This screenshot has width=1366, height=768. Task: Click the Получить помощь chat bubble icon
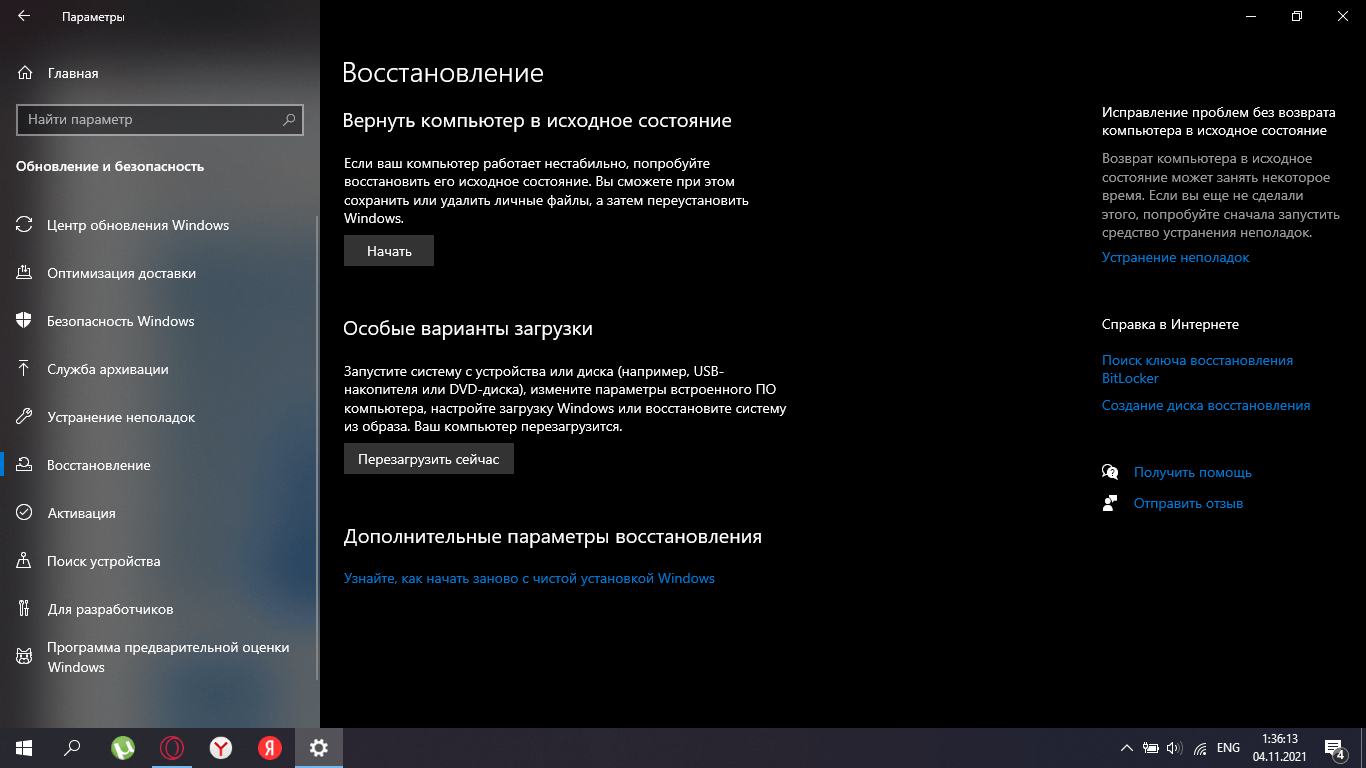pyautogui.click(x=1110, y=472)
